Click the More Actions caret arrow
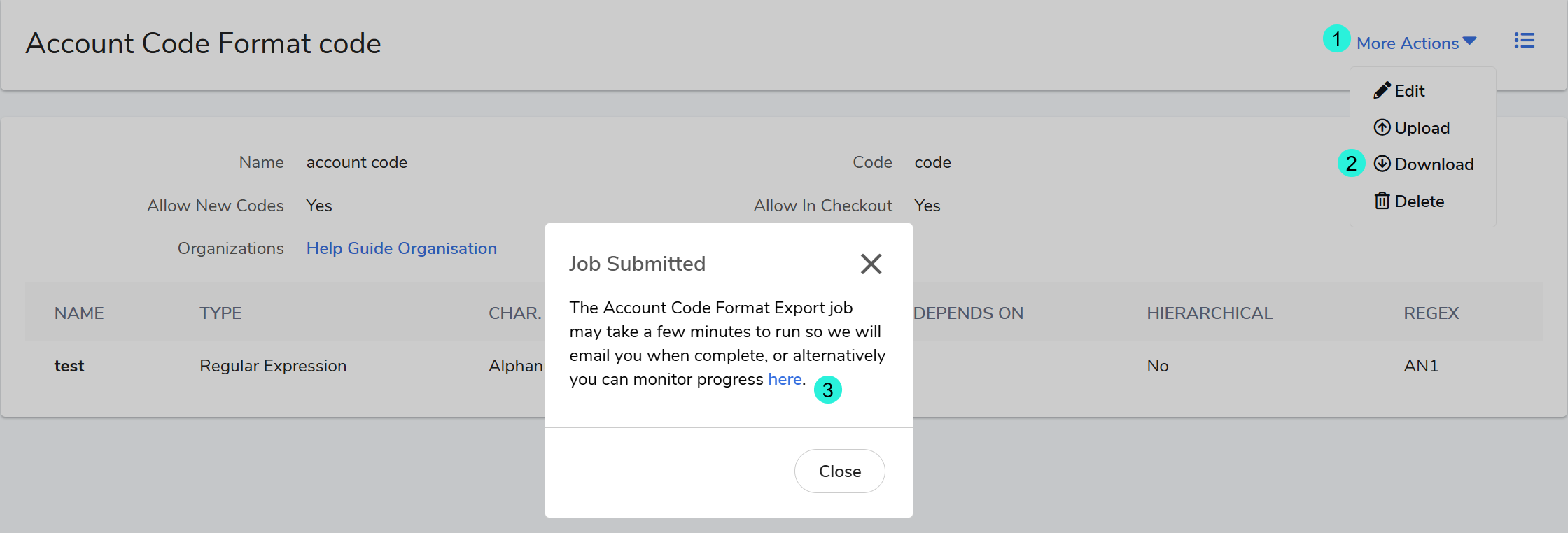 click(x=1470, y=41)
